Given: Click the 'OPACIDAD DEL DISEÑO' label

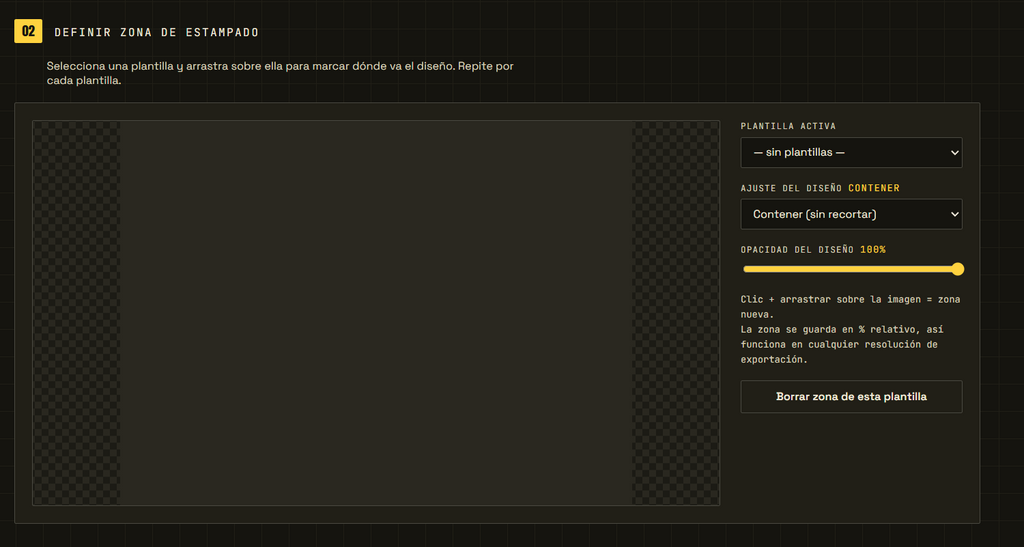Looking at the screenshot, I should coord(797,249).
